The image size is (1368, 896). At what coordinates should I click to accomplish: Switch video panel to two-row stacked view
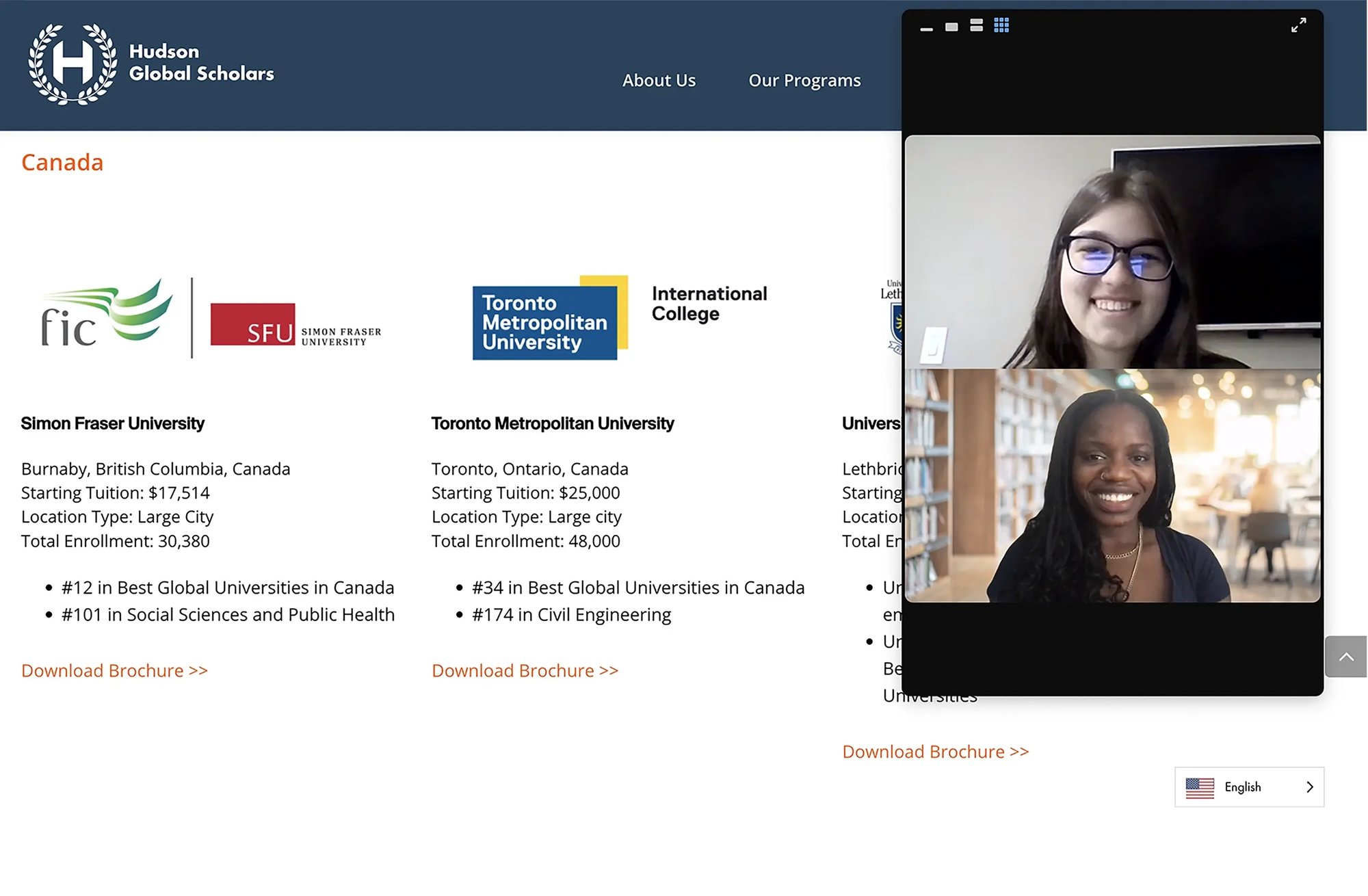pos(976,26)
